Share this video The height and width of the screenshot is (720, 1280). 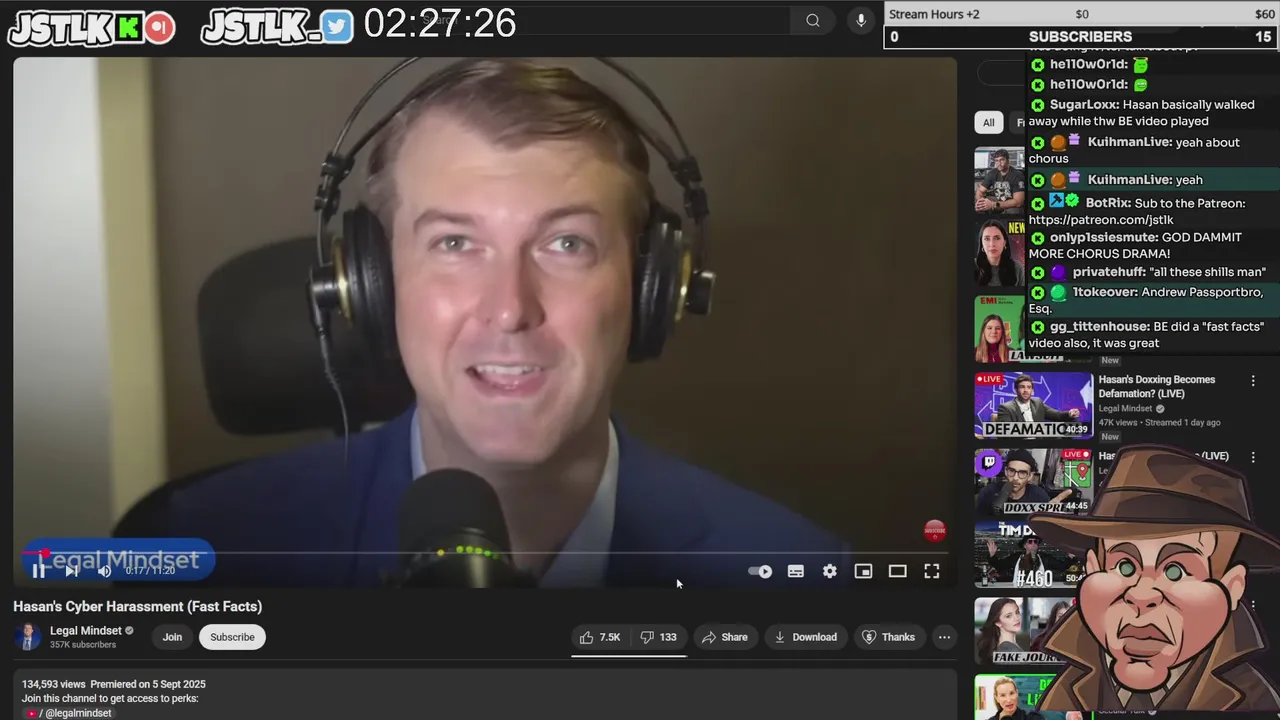(725, 637)
